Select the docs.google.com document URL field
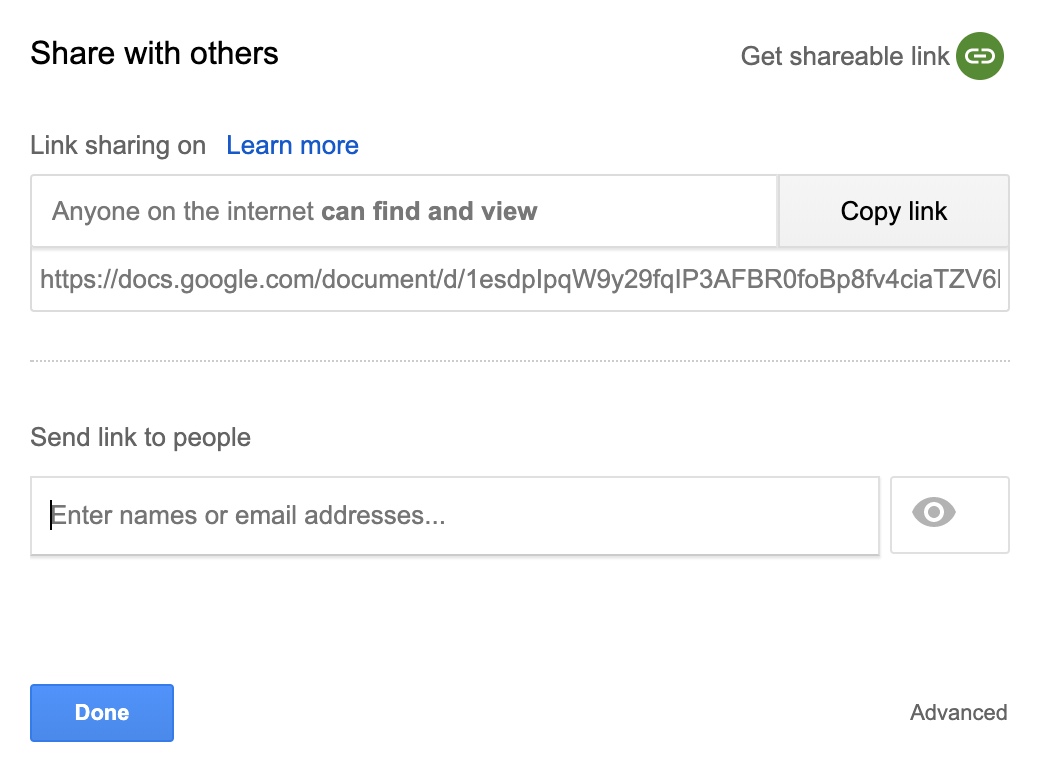 520,279
